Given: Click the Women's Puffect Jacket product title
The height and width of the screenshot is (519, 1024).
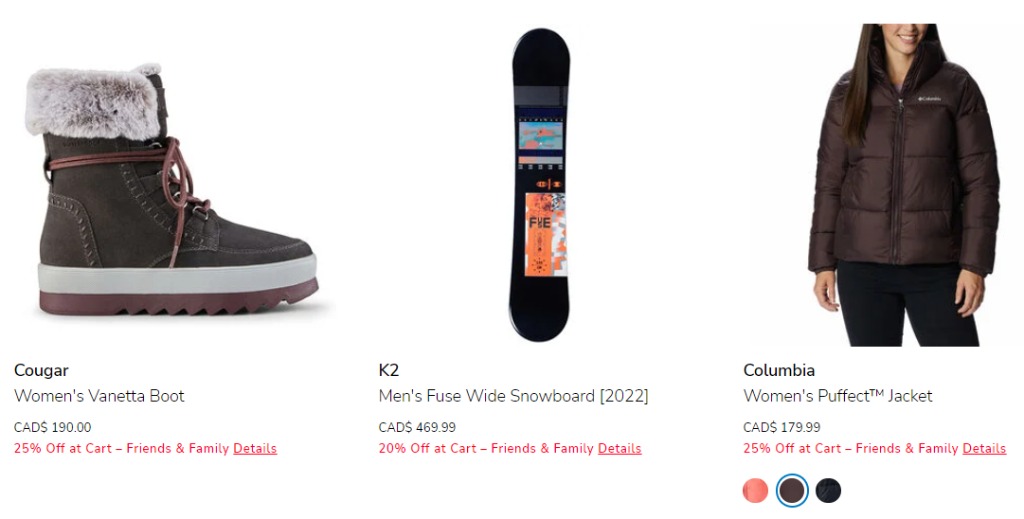Looking at the screenshot, I should [x=838, y=396].
